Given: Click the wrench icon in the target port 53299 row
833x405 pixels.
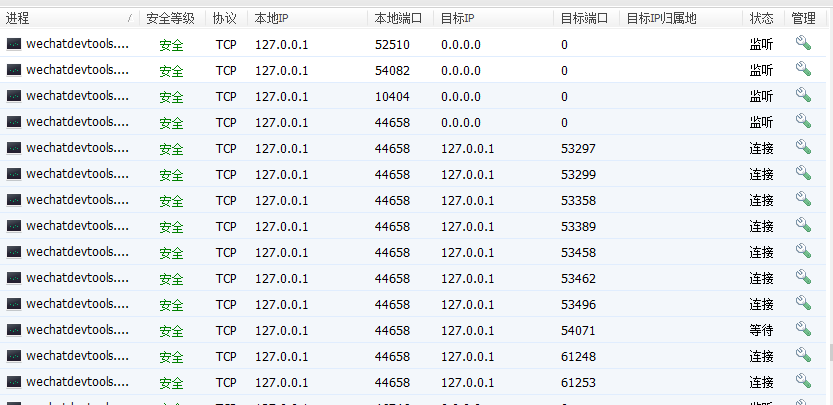Looking at the screenshot, I should click(x=803, y=173).
